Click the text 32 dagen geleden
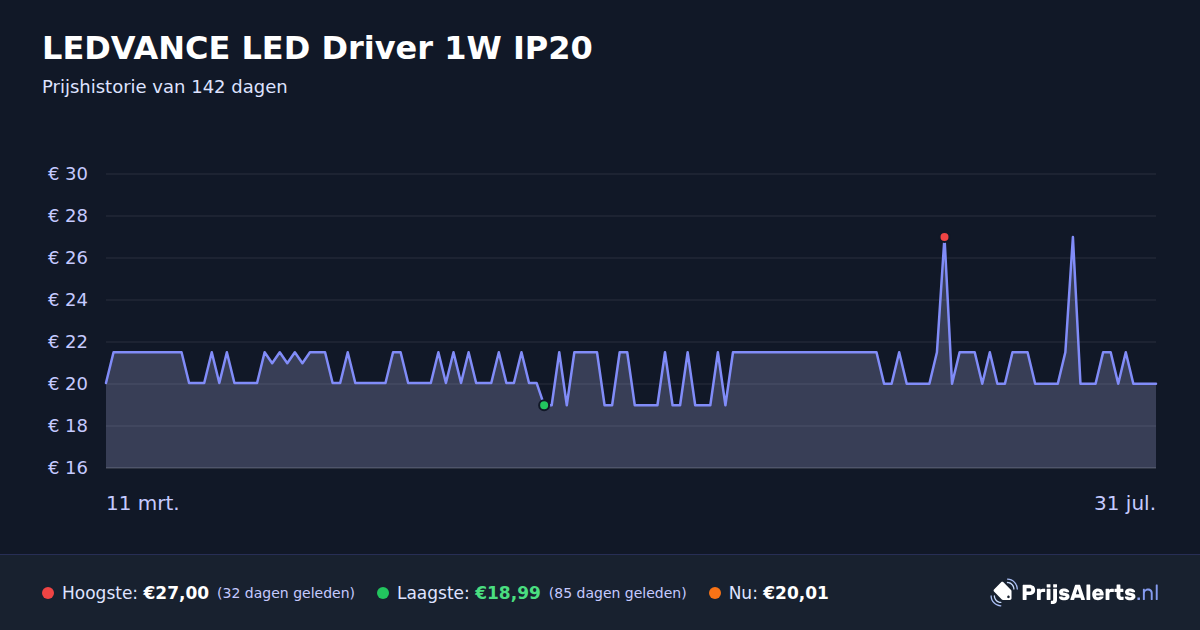The height and width of the screenshot is (630, 1200). pyautogui.click(x=286, y=593)
